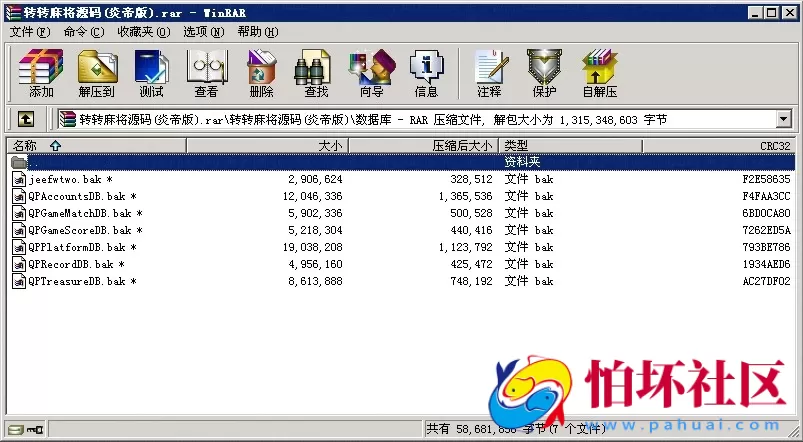Click the drive icon in status bar

point(16,429)
